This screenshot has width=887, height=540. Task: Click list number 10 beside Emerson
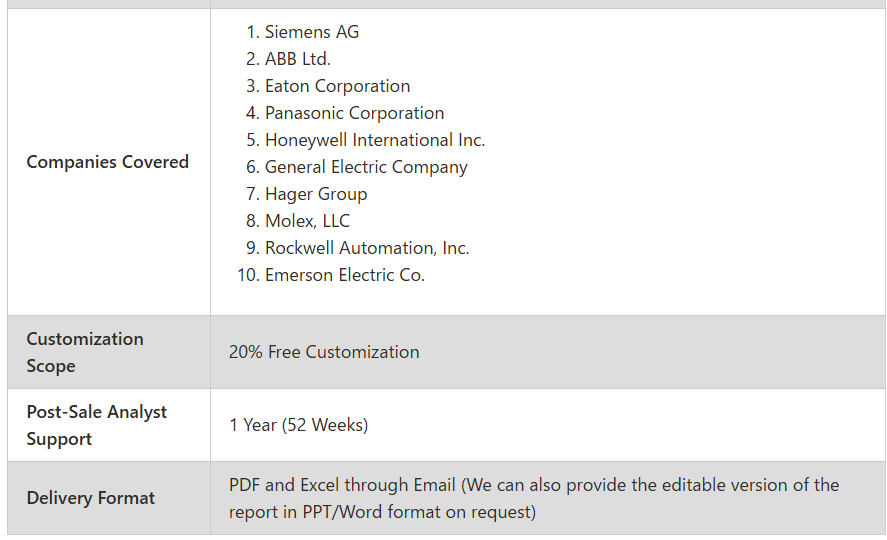[248, 275]
